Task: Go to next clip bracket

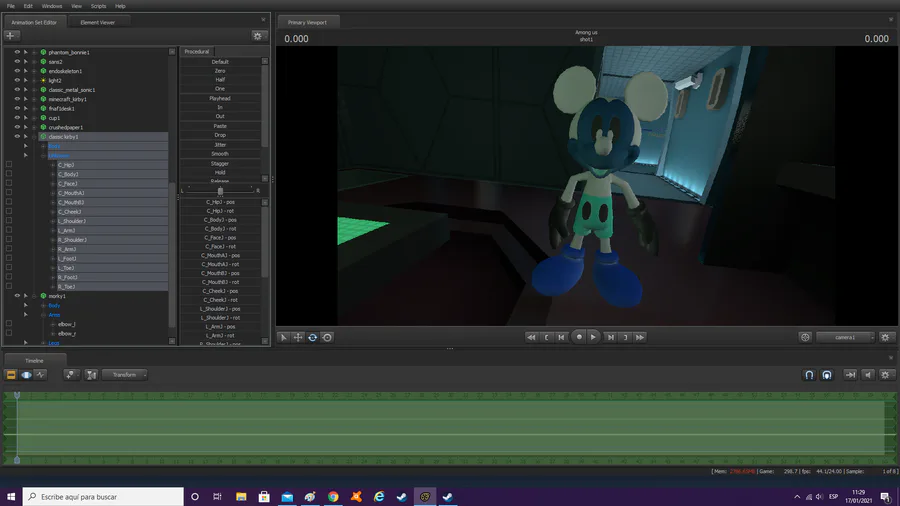Action: [626, 337]
